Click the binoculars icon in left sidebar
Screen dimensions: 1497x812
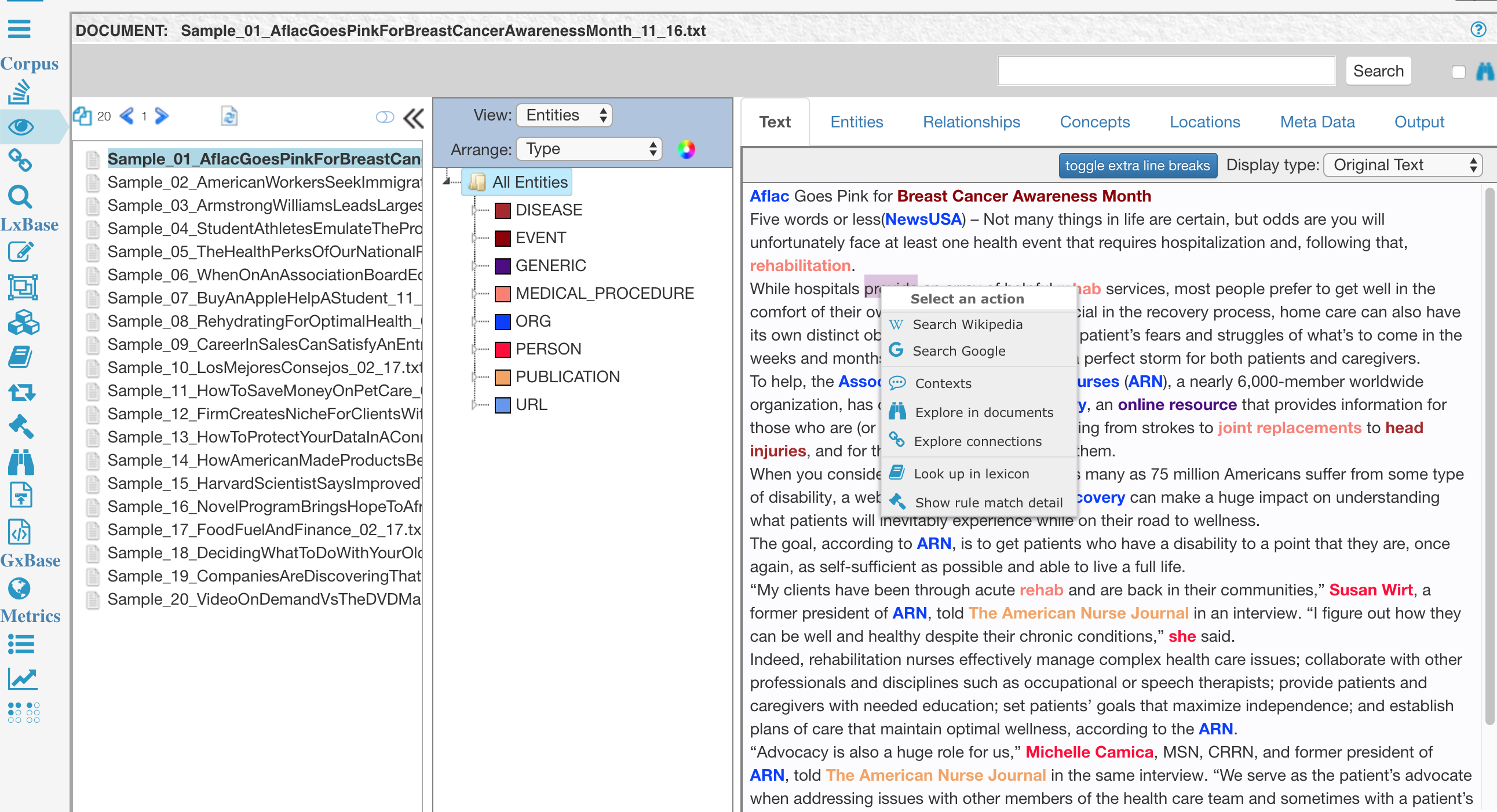click(21, 461)
